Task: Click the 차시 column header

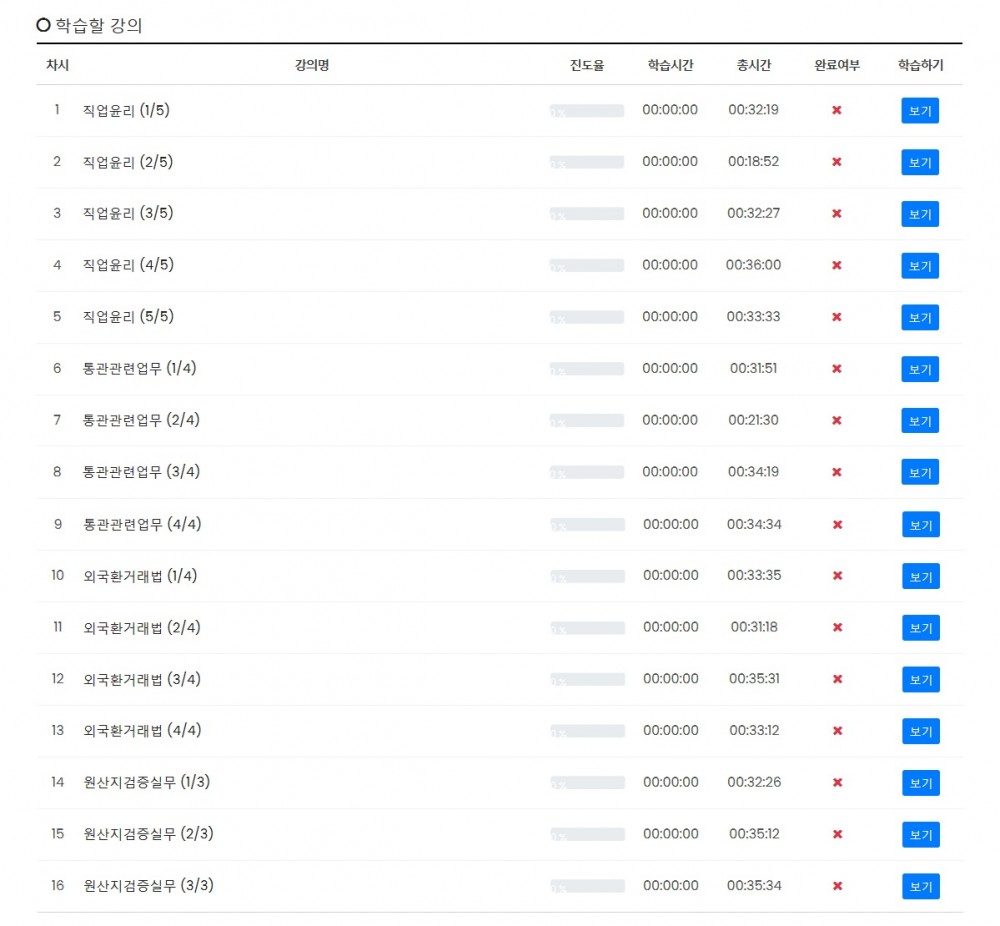Action: [57, 65]
